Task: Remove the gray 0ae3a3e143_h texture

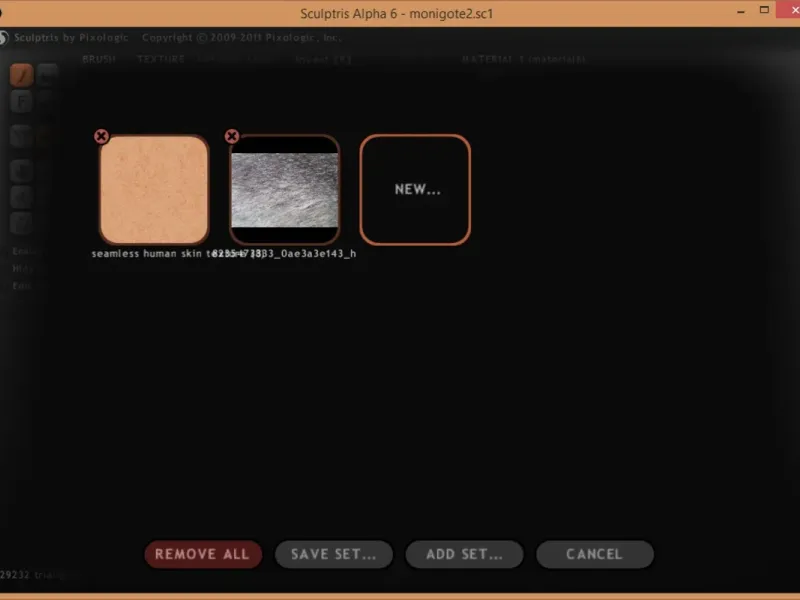Action: pos(232,136)
